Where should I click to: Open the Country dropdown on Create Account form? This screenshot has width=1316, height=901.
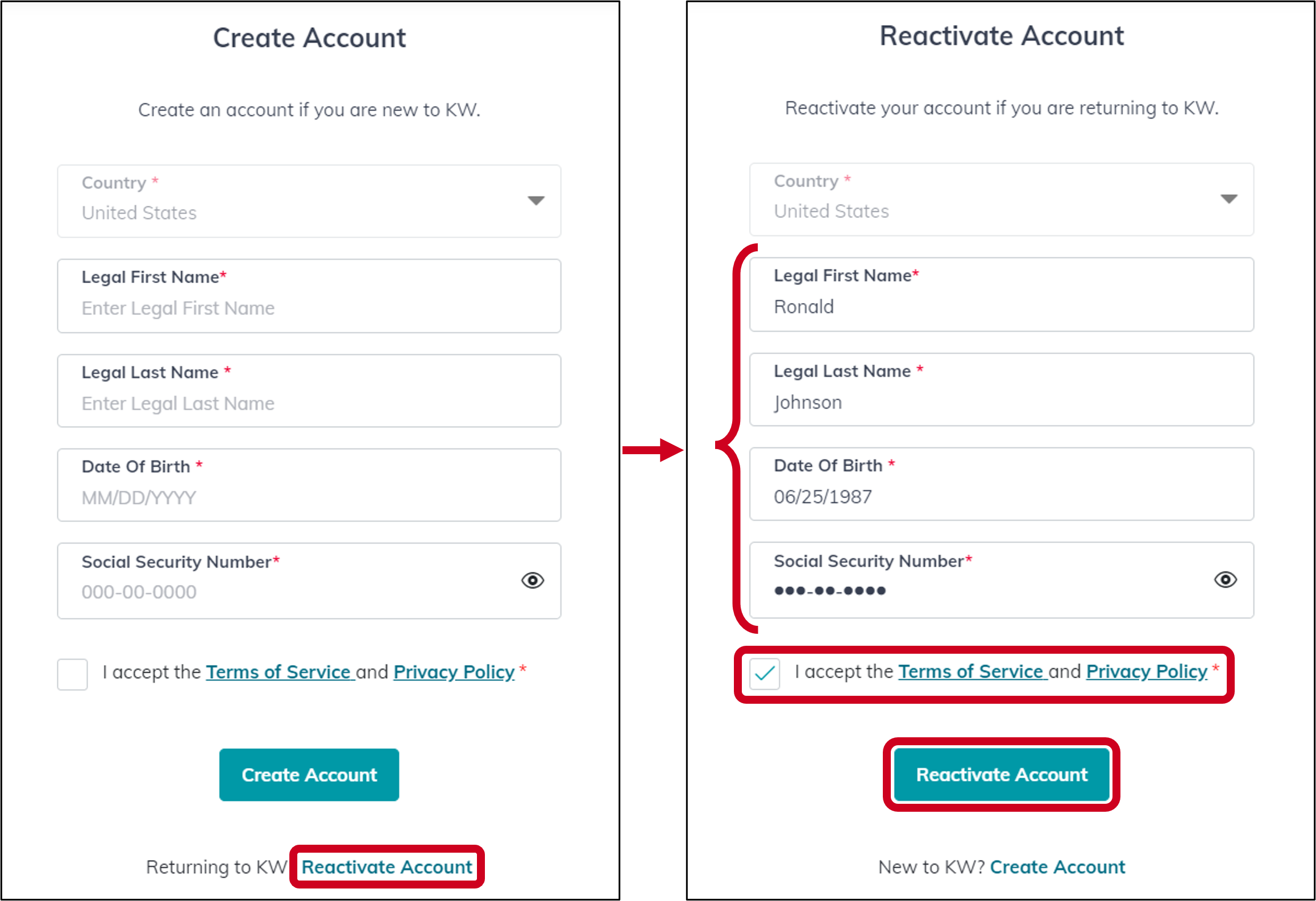pos(535,200)
